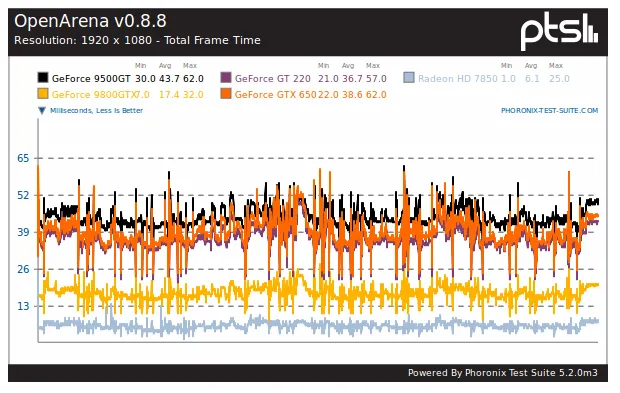This screenshot has height=393, width=620.
Task: Click the GeForce 9800GTX average value 17.4
Action: coord(169,95)
